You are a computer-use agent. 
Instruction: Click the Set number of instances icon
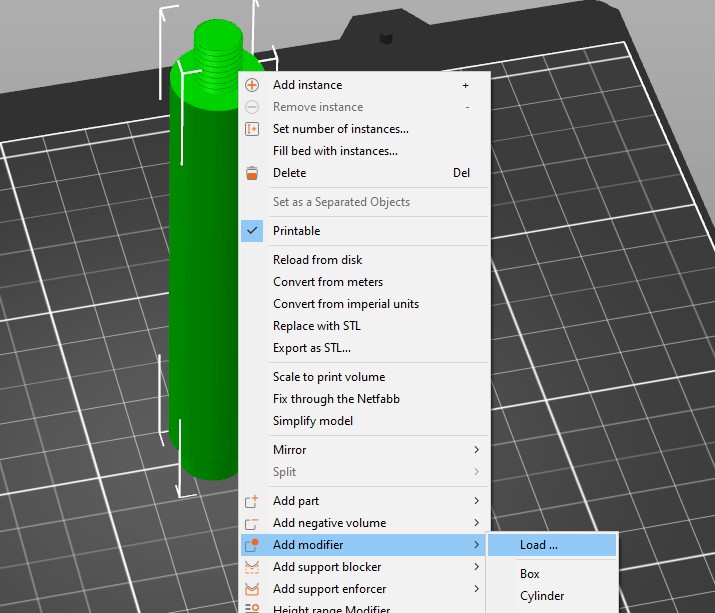click(x=252, y=129)
